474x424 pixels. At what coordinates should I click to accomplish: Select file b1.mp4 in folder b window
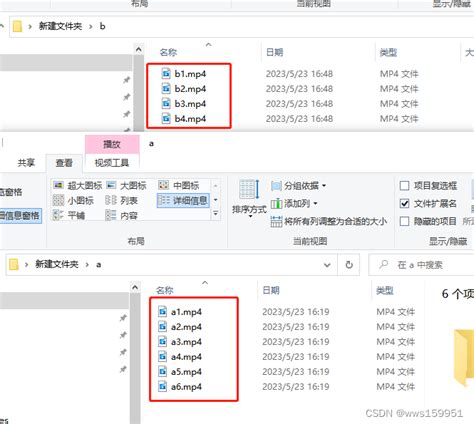190,74
